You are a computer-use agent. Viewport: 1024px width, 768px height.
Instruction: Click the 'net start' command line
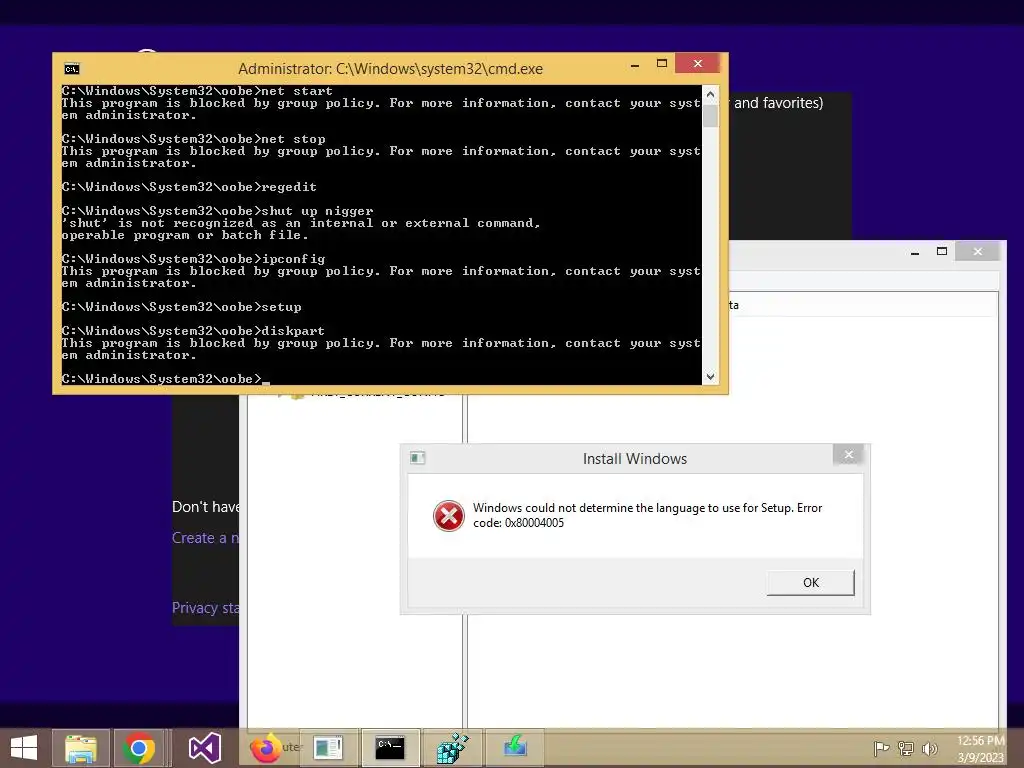coord(197,91)
